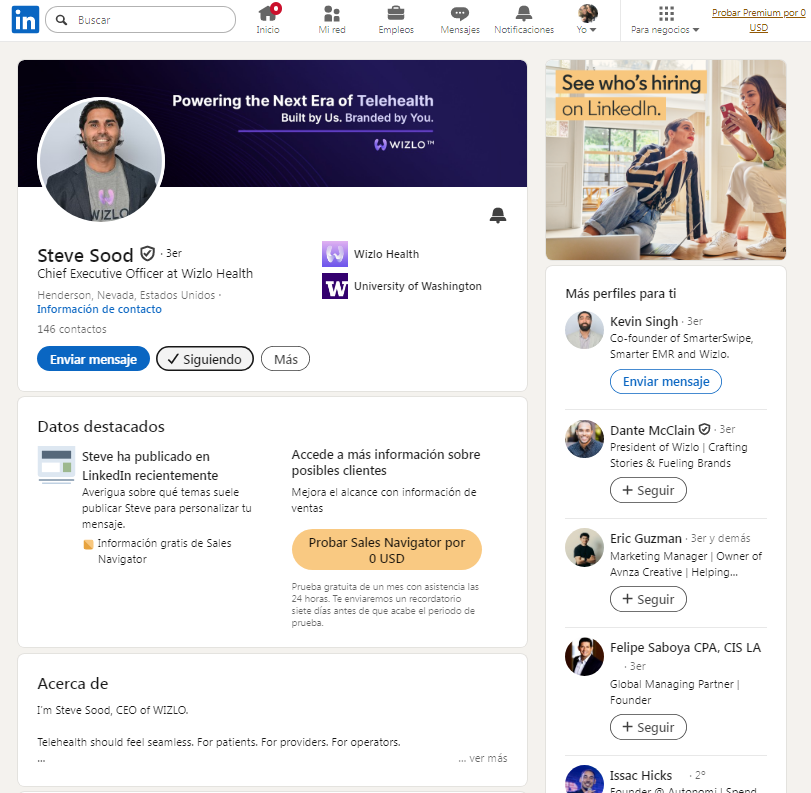The width and height of the screenshot is (811, 793).
Task: Open Dante McClain's profile photo
Action: (584, 439)
